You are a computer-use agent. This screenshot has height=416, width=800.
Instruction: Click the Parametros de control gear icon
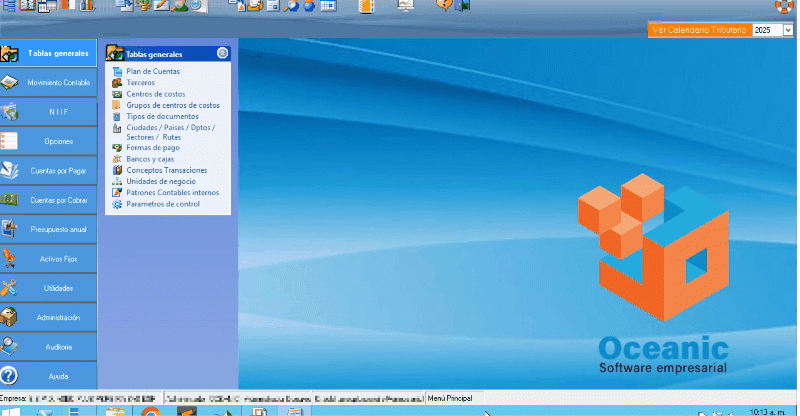117,204
